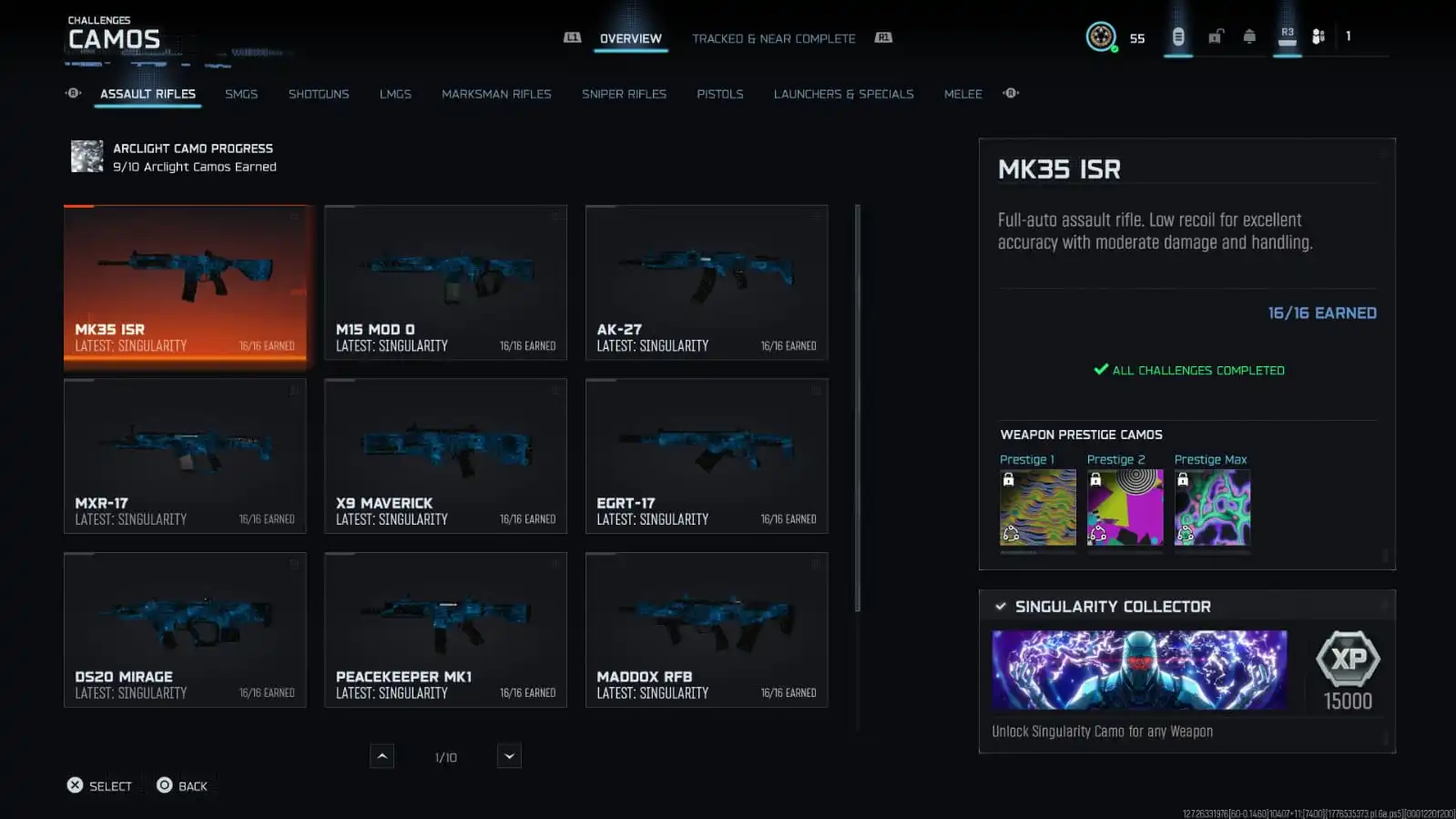This screenshot has width=1456, height=819.
Task: Open the player emblem profile icon
Action: coord(1101,36)
